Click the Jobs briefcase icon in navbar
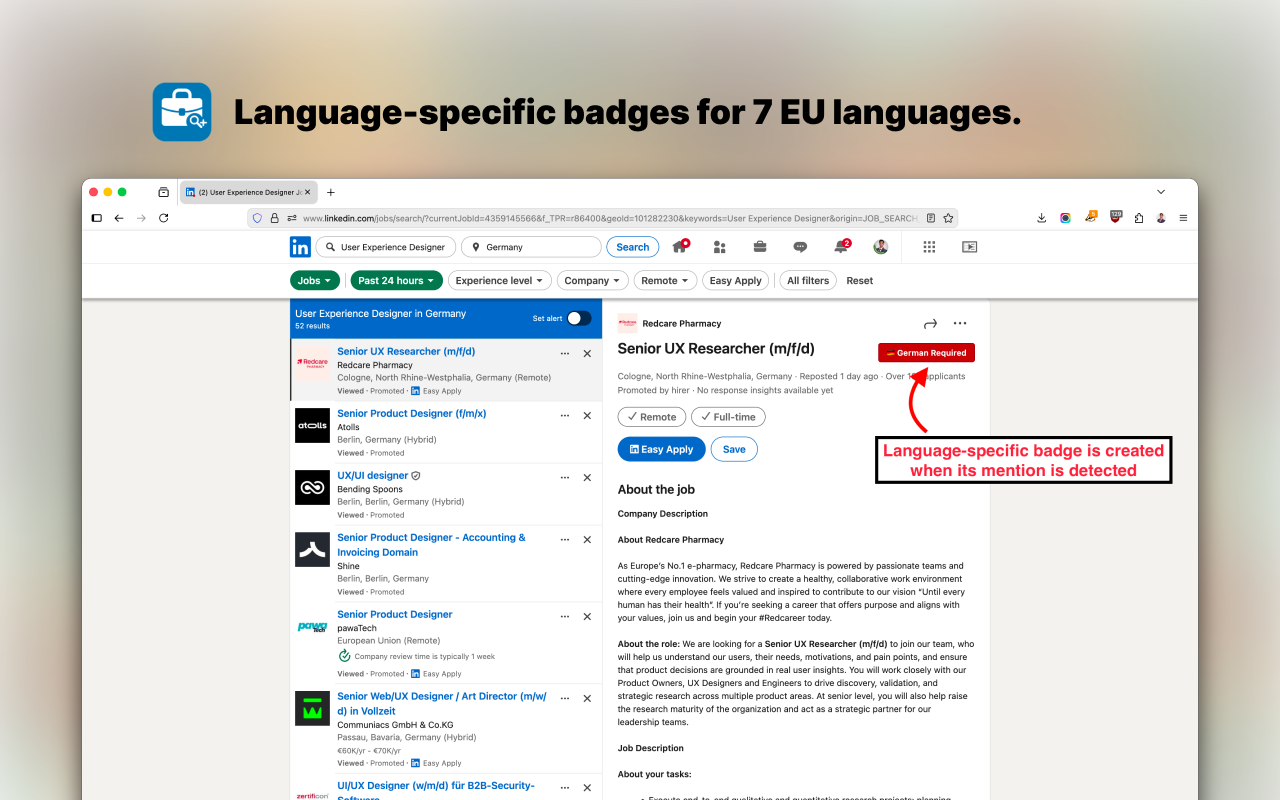 coord(760,247)
